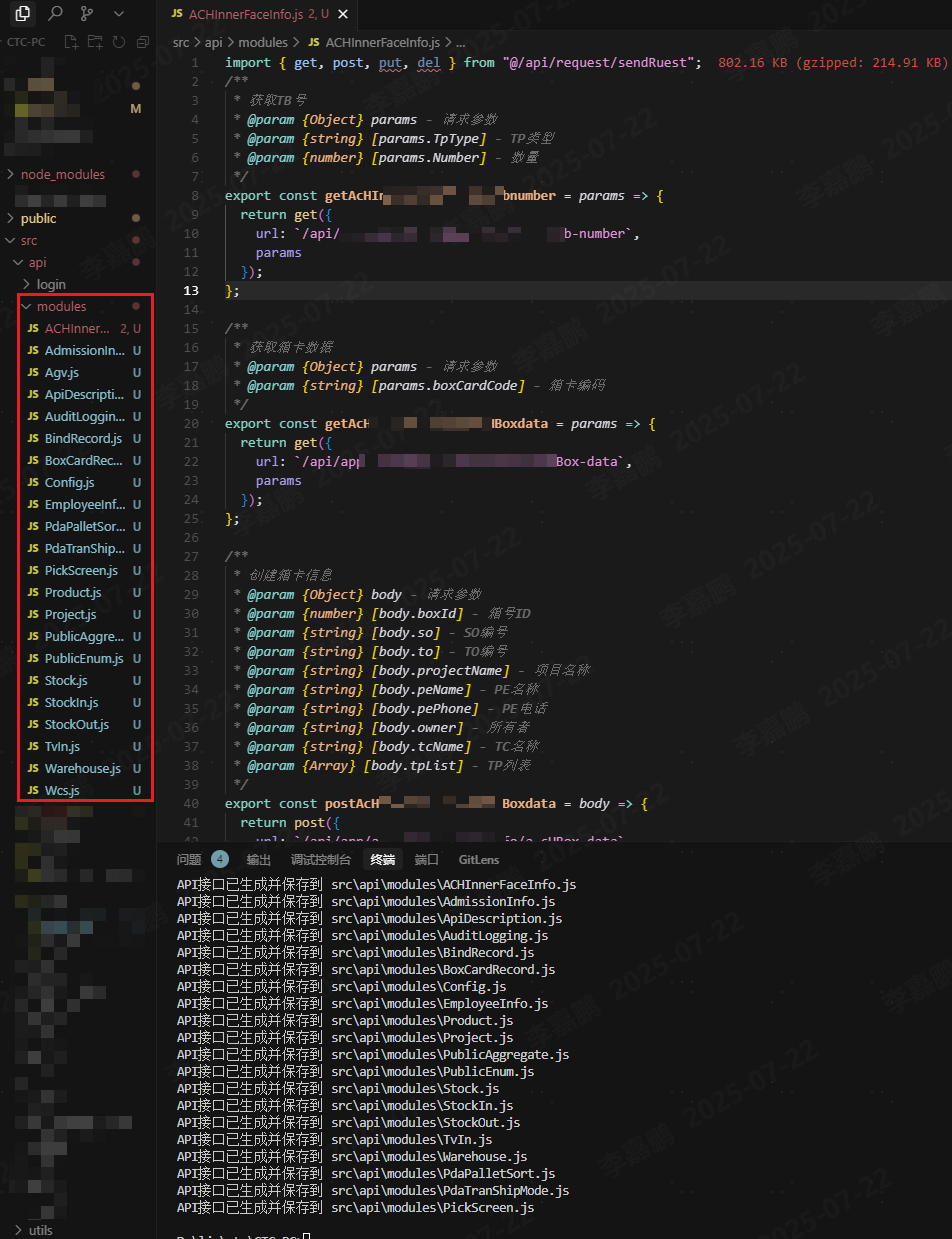Viewport: 952px width, 1239px height.
Task: Expand the login folder
Action: tap(51, 284)
